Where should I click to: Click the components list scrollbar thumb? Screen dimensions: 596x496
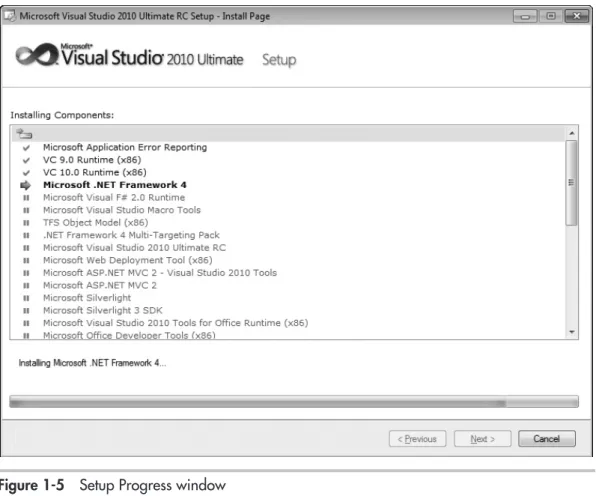571,183
